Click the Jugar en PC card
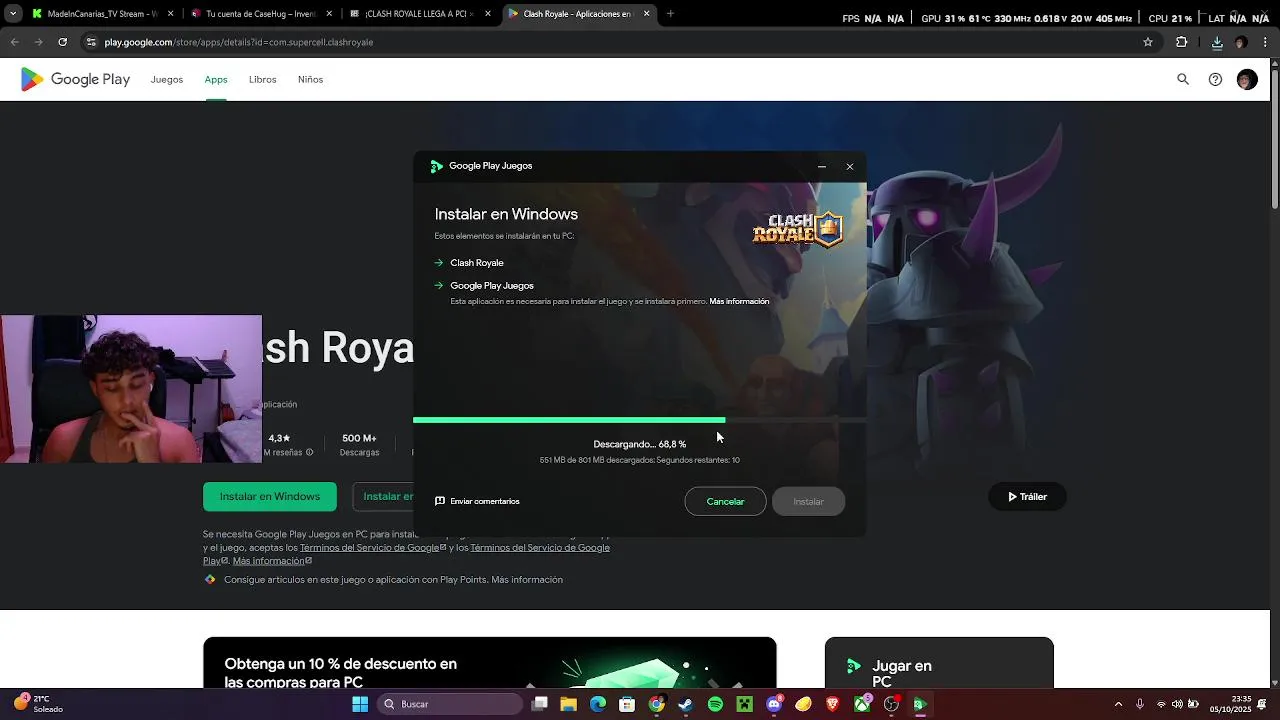This screenshot has width=1280, height=720. pos(939,663)
